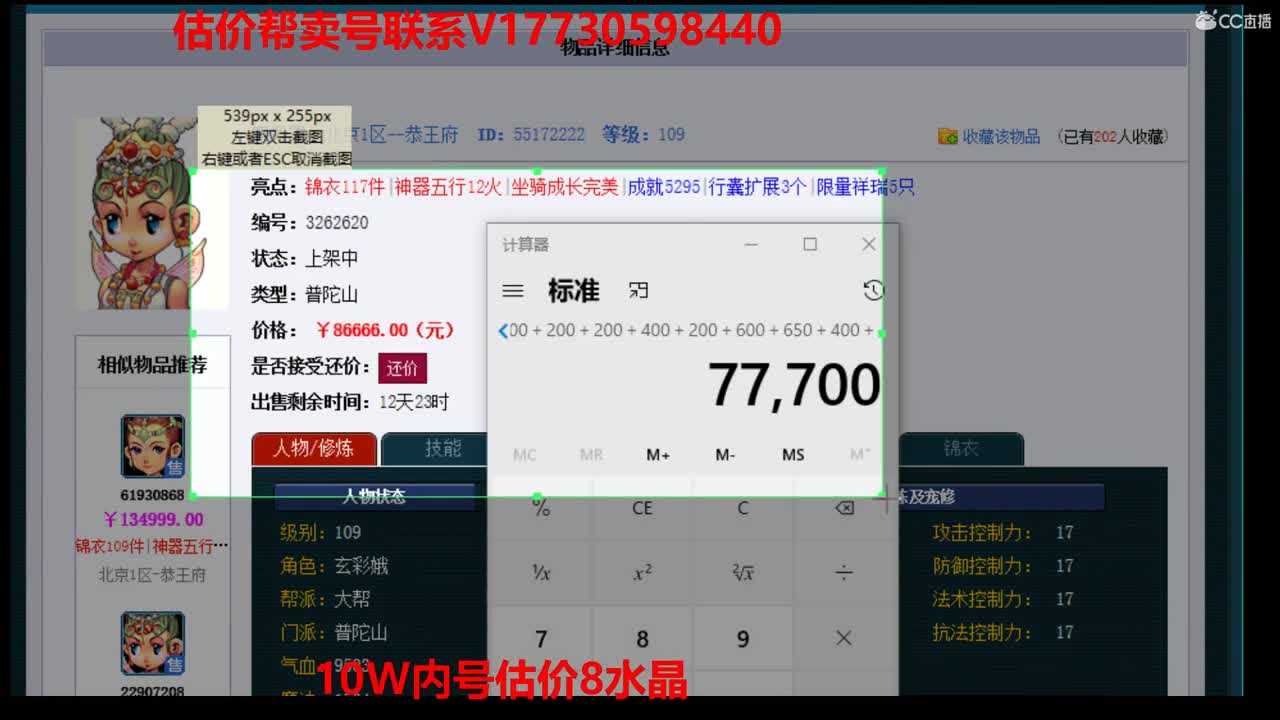The image size is (1280, 720).
Task: Click the M- memory subtract button
Action: (x=725, y=455)
